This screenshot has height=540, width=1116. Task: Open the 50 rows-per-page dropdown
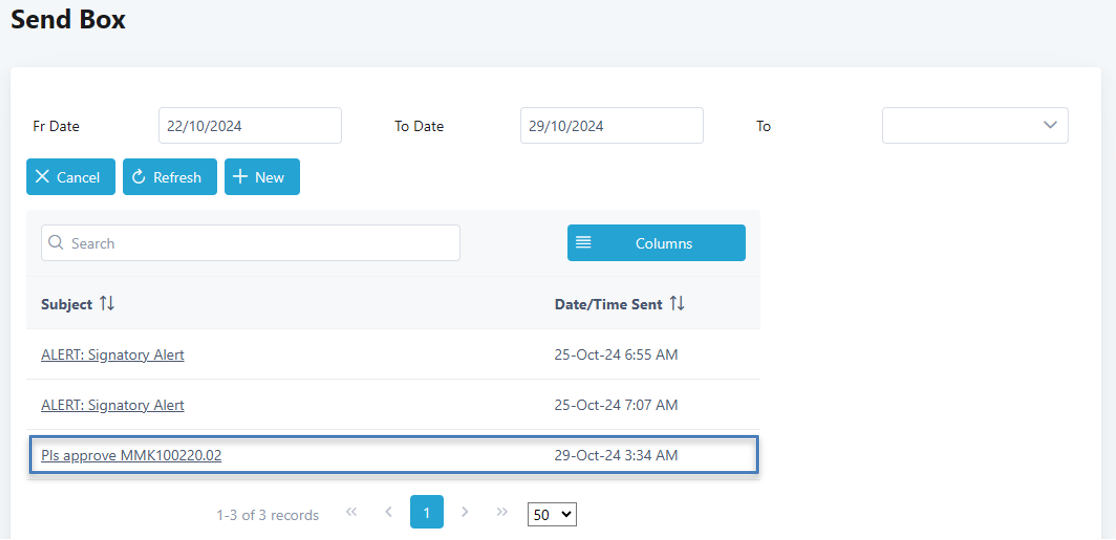pyautogui.click(x=552, y=514)
